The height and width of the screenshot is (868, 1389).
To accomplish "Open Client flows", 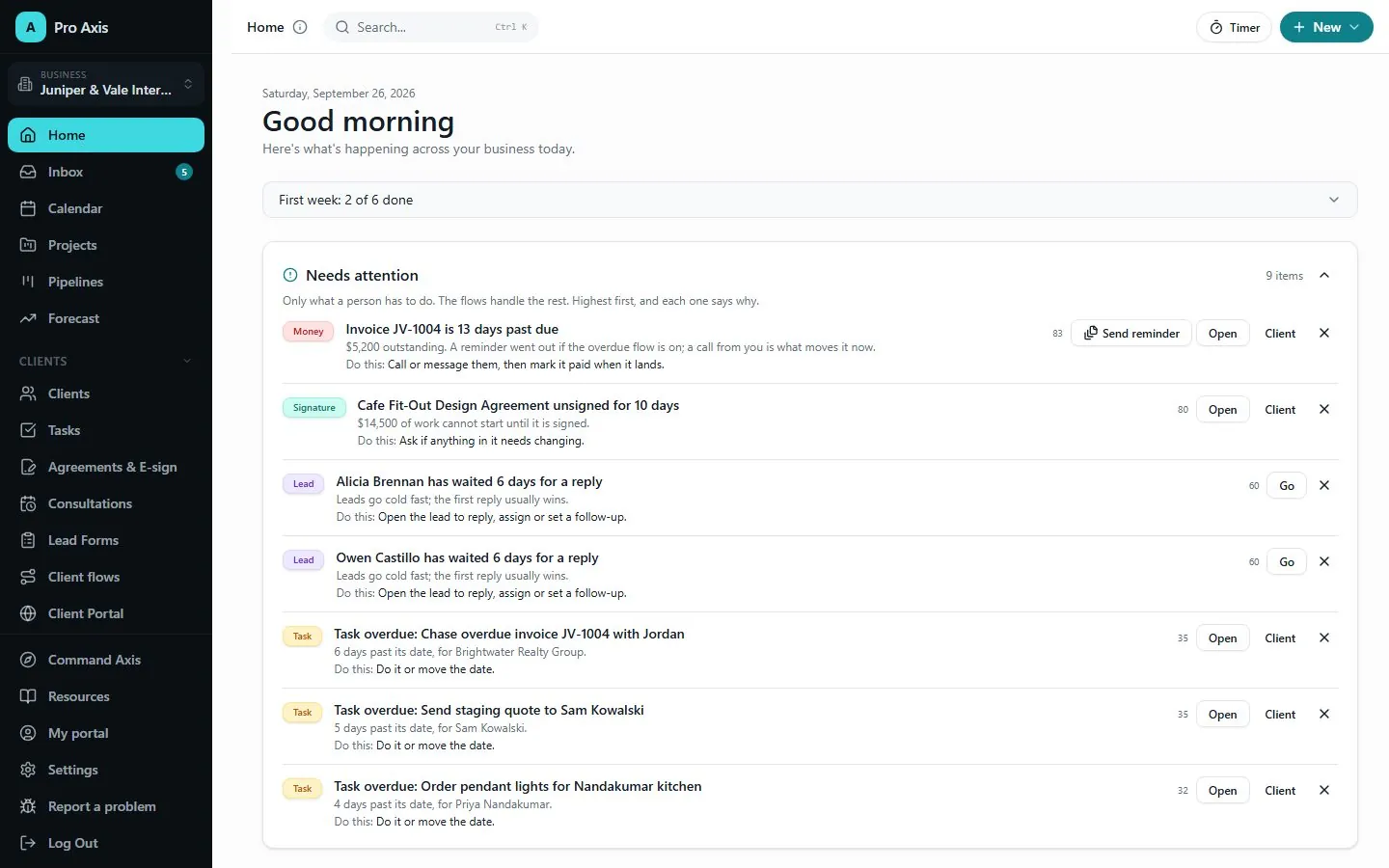I will click(x=106, y=577).
